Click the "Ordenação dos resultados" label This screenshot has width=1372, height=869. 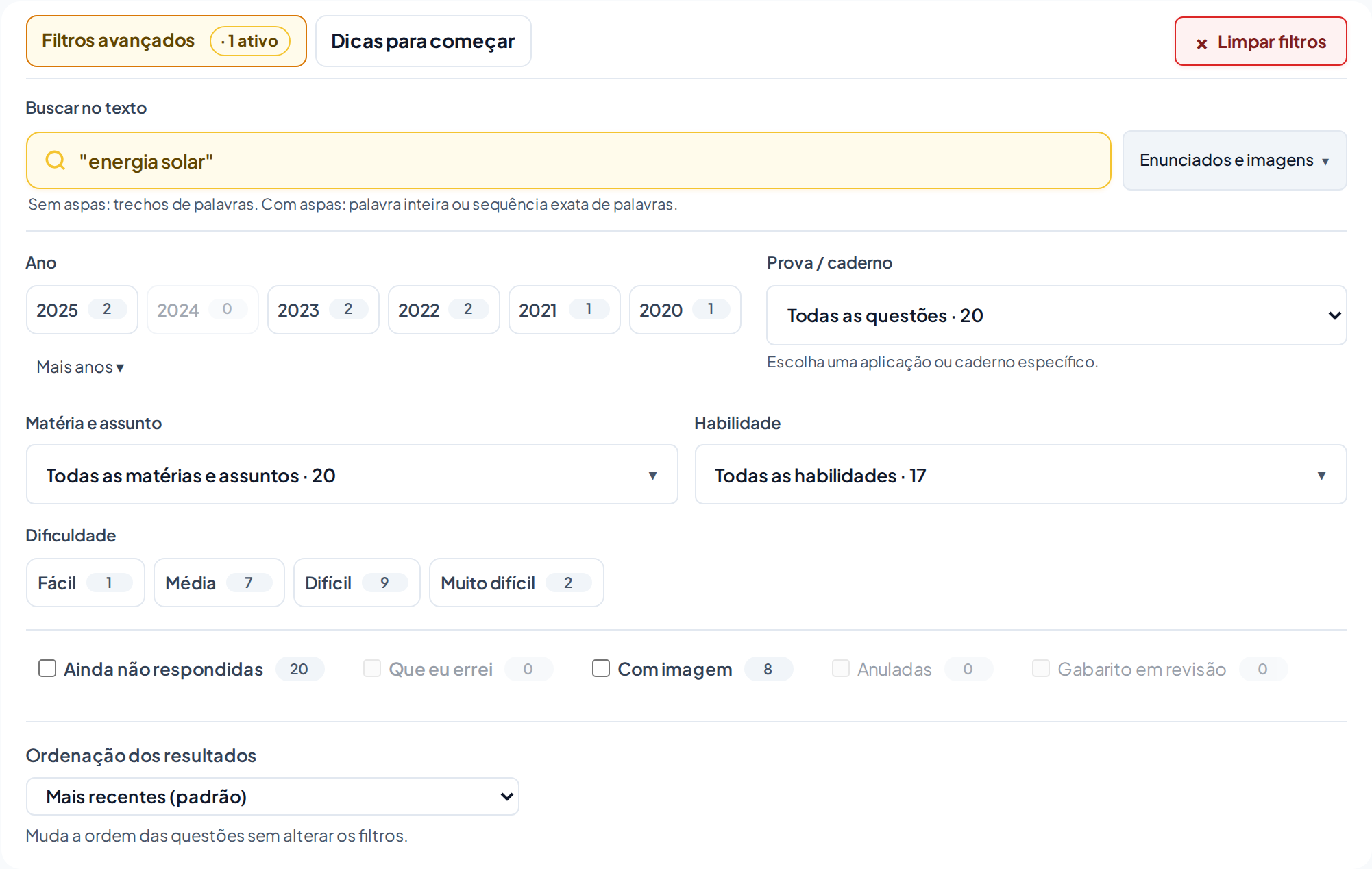coord(140,755)
